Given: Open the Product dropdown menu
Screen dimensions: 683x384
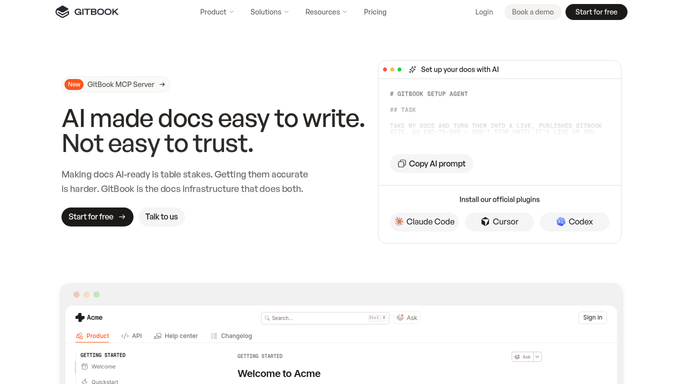Looking at the screenshot, I should (216, 12).
